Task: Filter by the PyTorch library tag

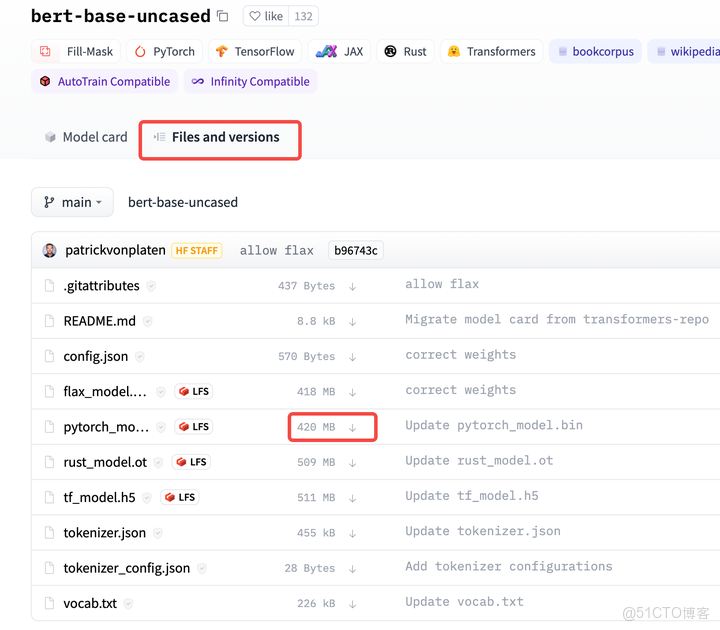Action: click(x=164, y=51)
